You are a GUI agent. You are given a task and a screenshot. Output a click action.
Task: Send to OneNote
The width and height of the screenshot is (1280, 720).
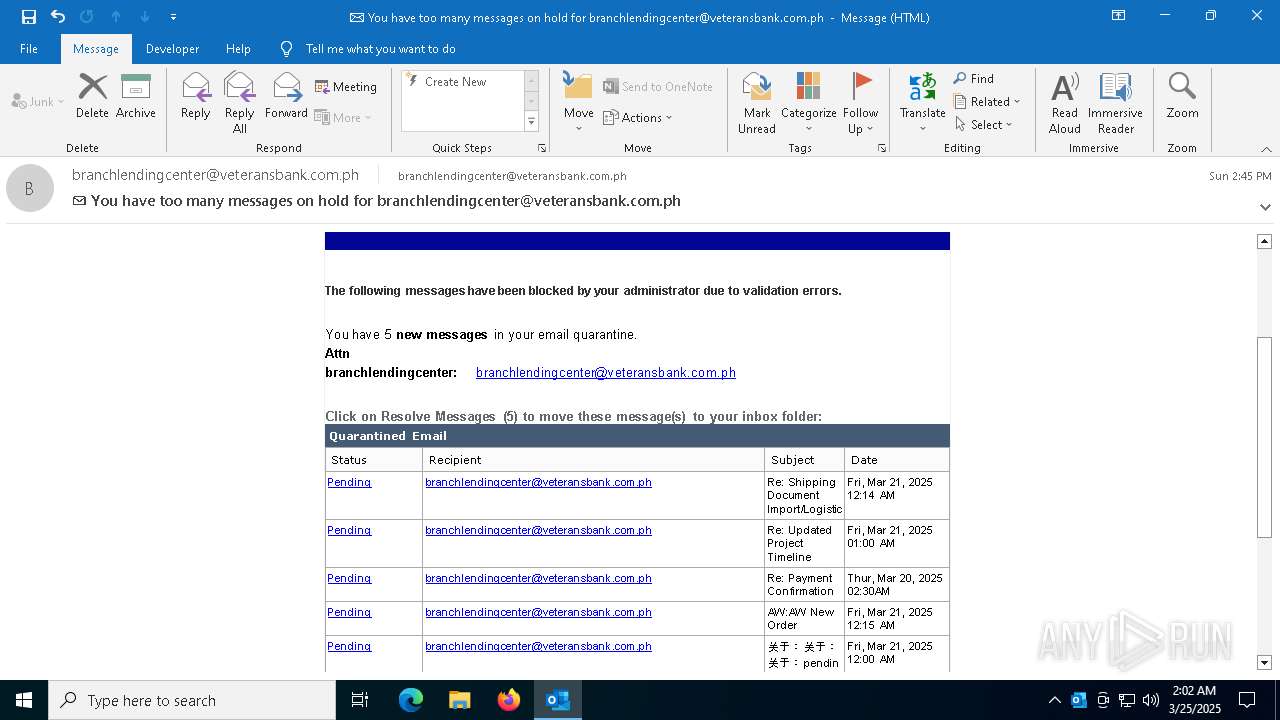coord(658,87)
